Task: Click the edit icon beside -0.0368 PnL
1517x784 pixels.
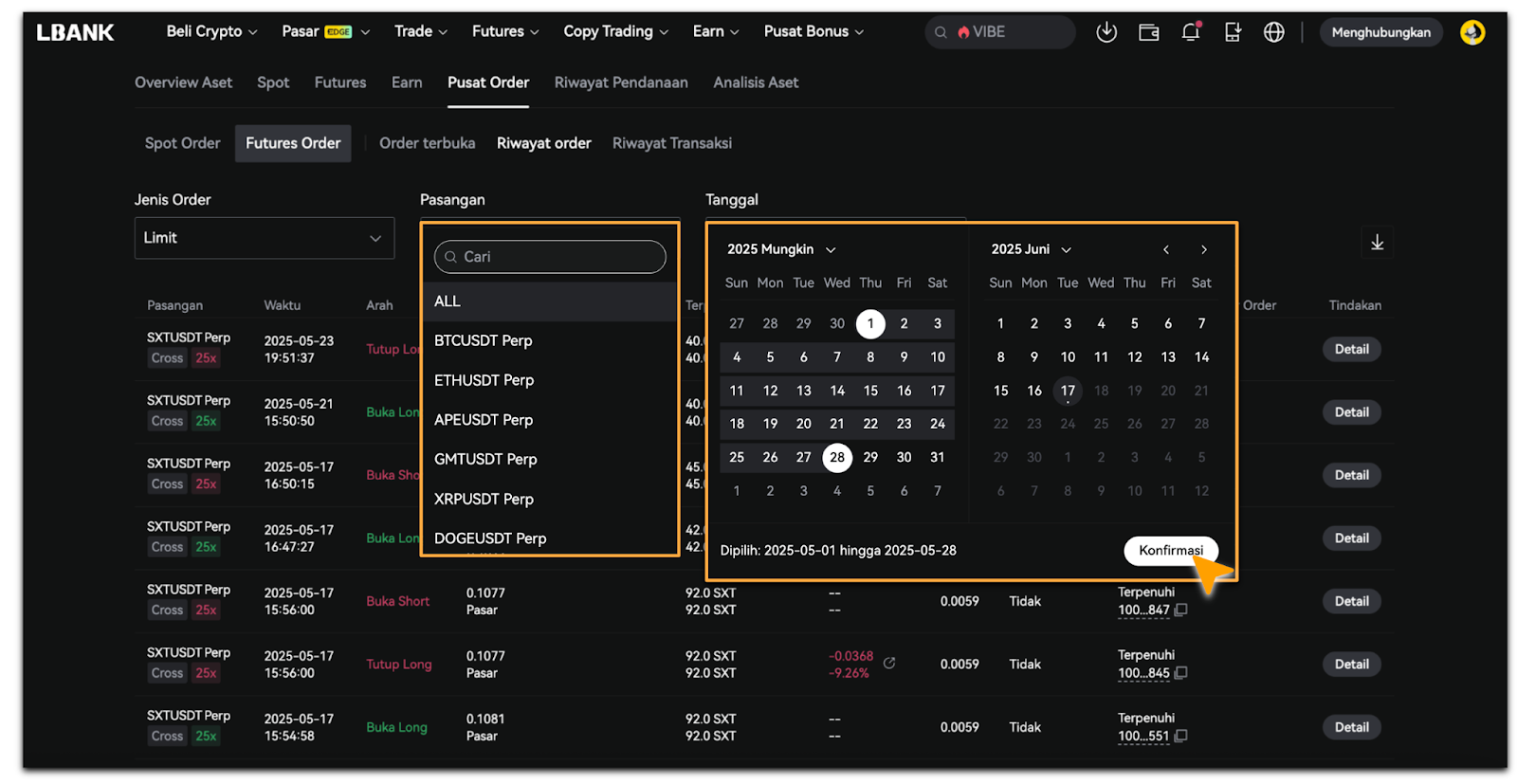Action: [x=889, y=663]
